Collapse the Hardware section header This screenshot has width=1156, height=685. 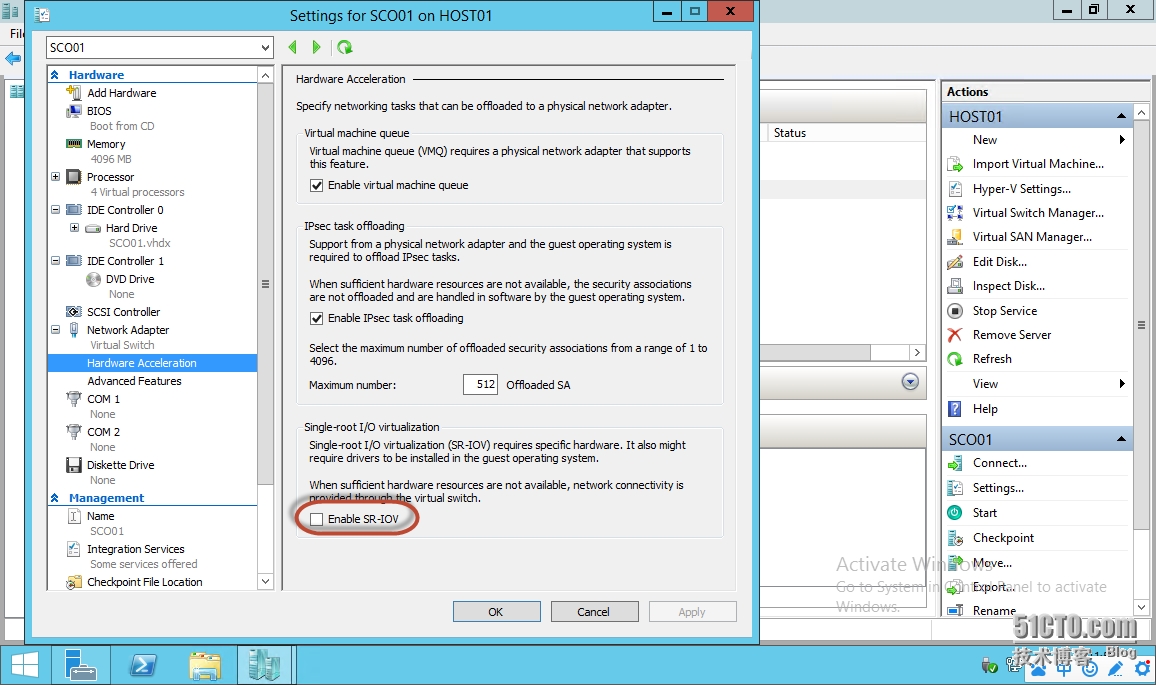(55, 74)
